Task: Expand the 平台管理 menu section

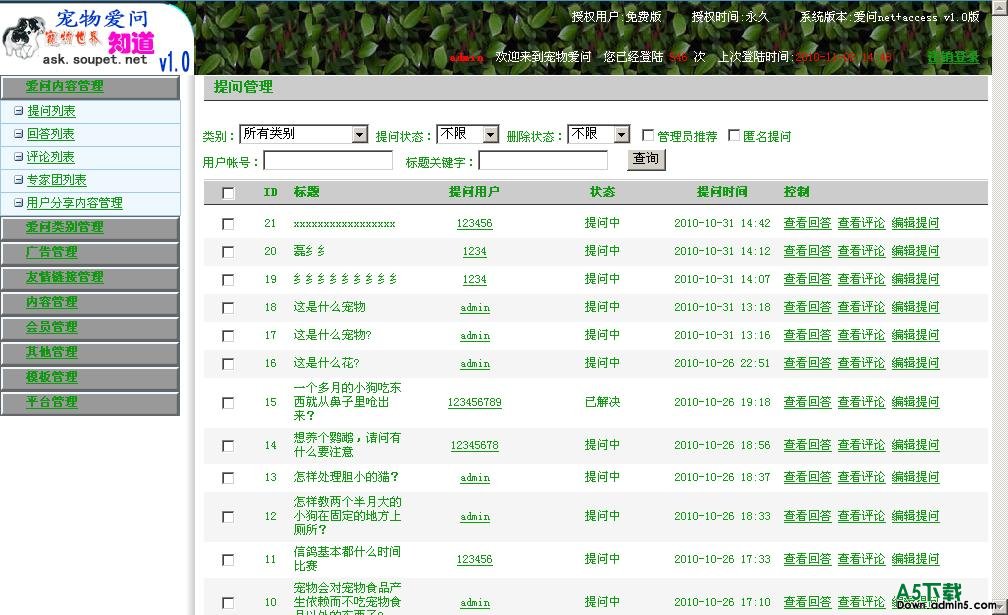Action: click(90, 404)
